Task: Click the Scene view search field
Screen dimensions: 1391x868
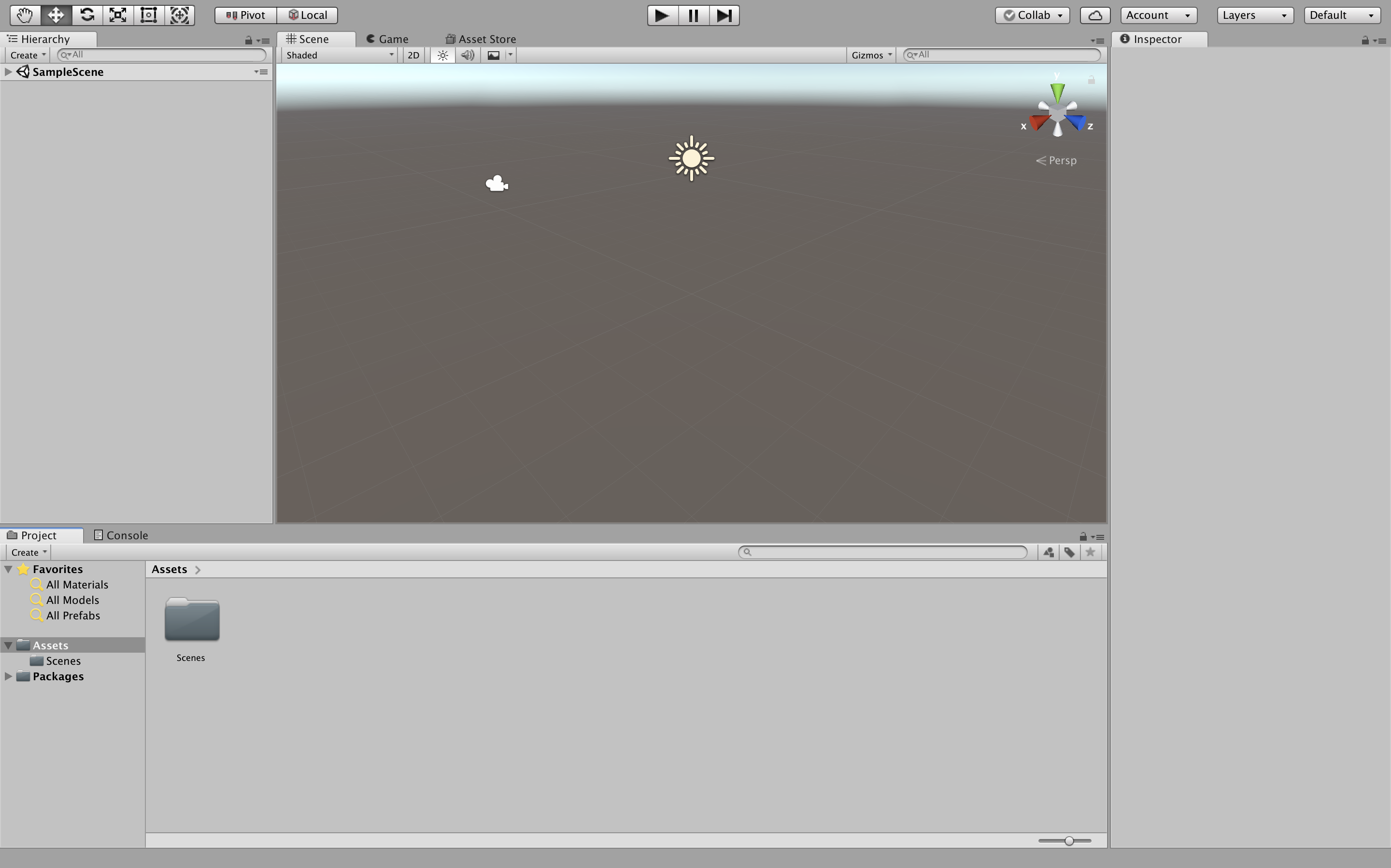Action: (1002, 55)
